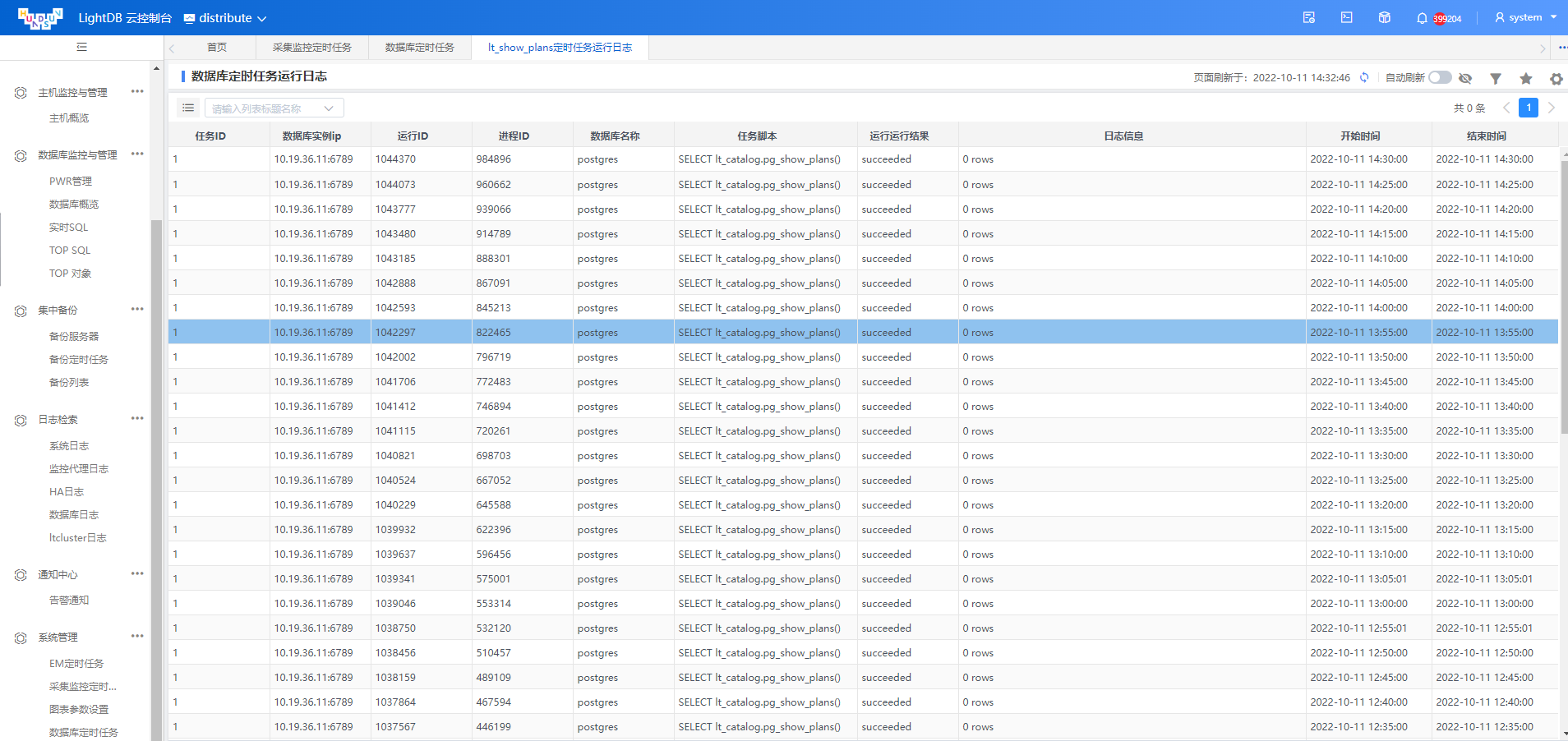Open the 主机监控与管理 more options
This screenshot has width=1568, height=741.
[137, 91]
